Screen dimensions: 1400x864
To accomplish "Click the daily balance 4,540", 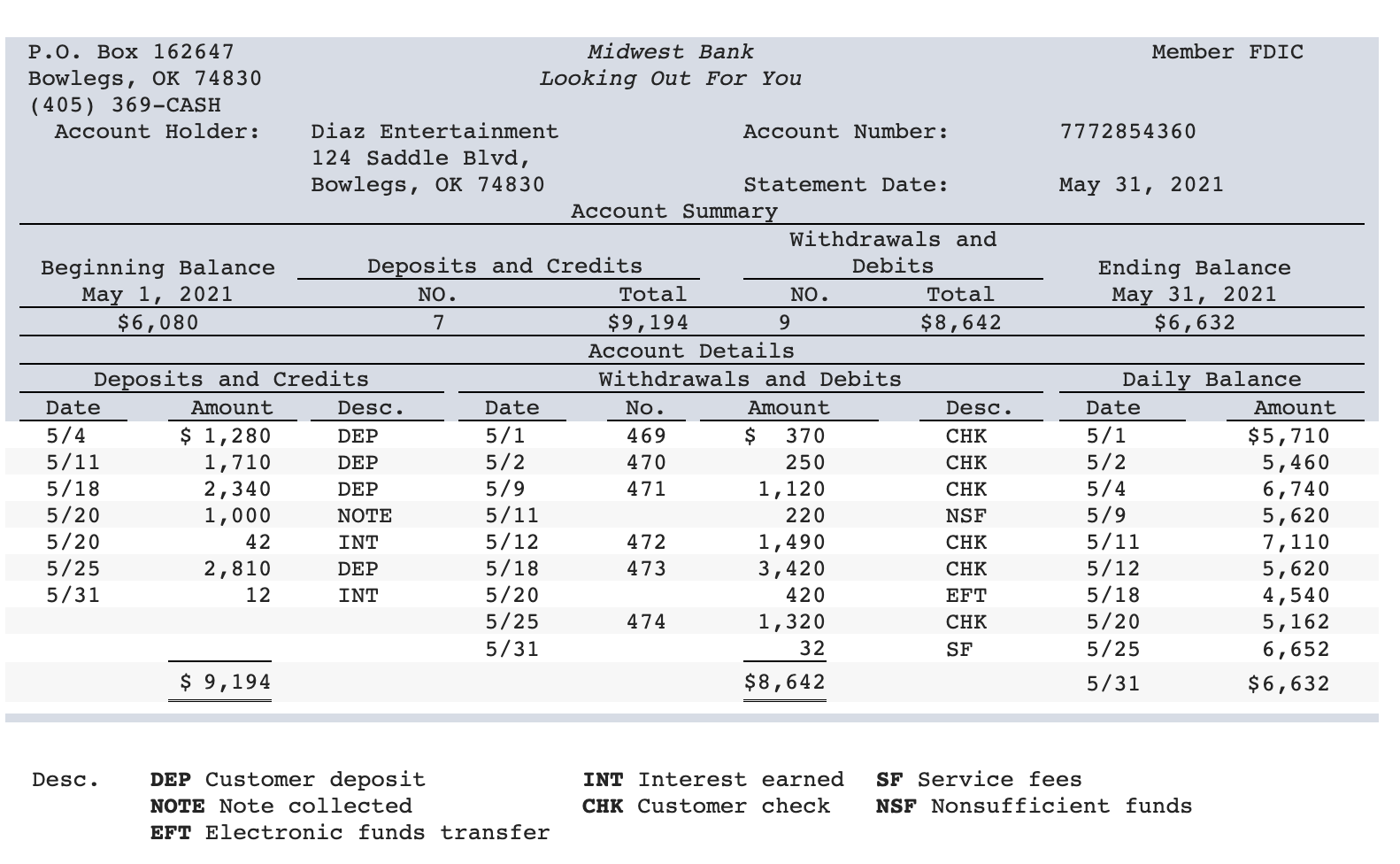I will coord(1296,596).
